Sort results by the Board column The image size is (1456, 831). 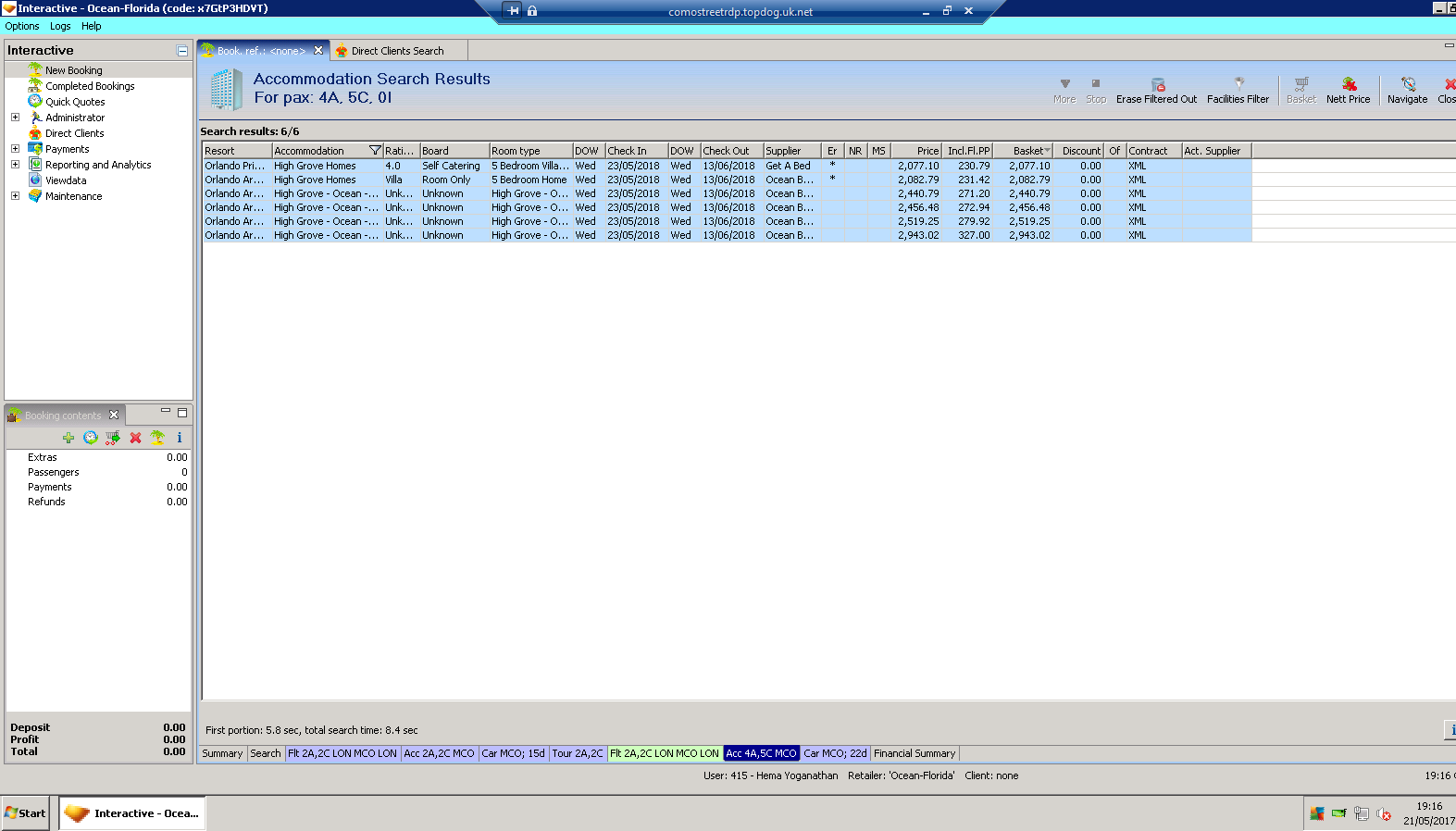454,151
